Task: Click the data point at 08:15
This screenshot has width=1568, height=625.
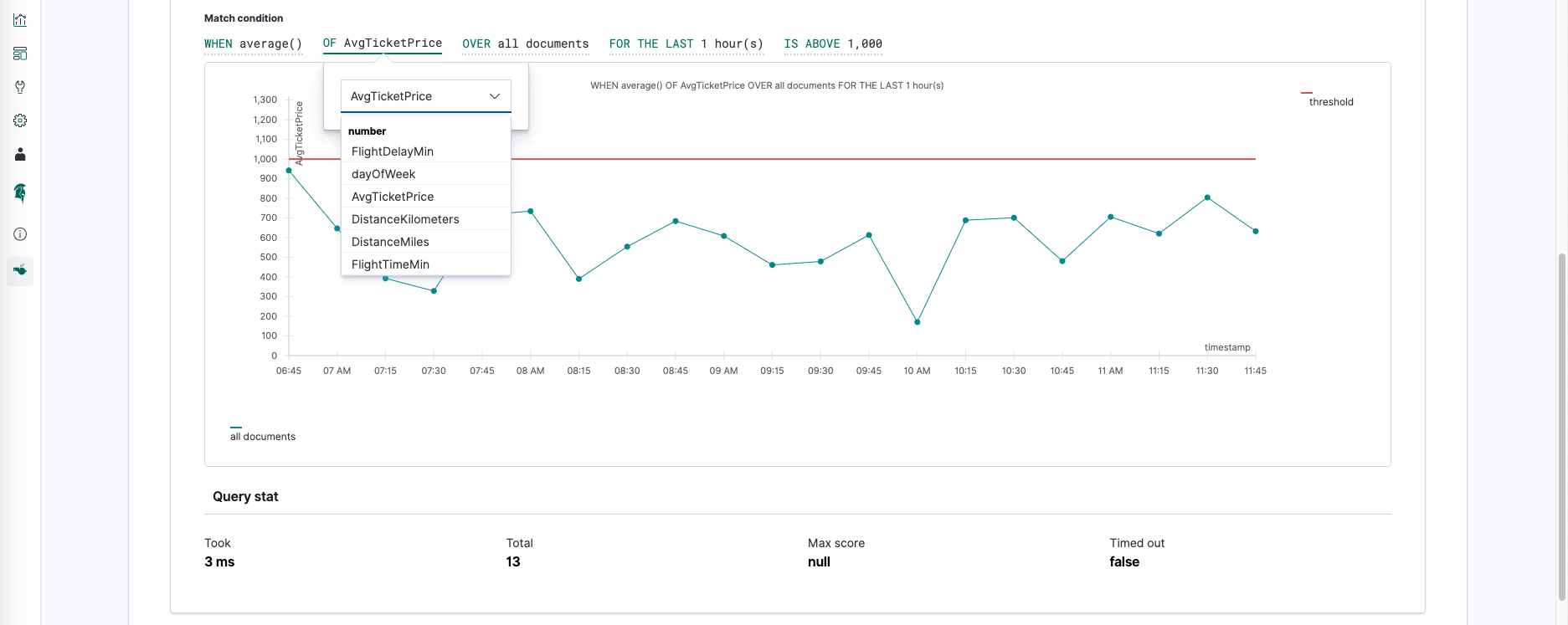Action: tap(579, 279)
